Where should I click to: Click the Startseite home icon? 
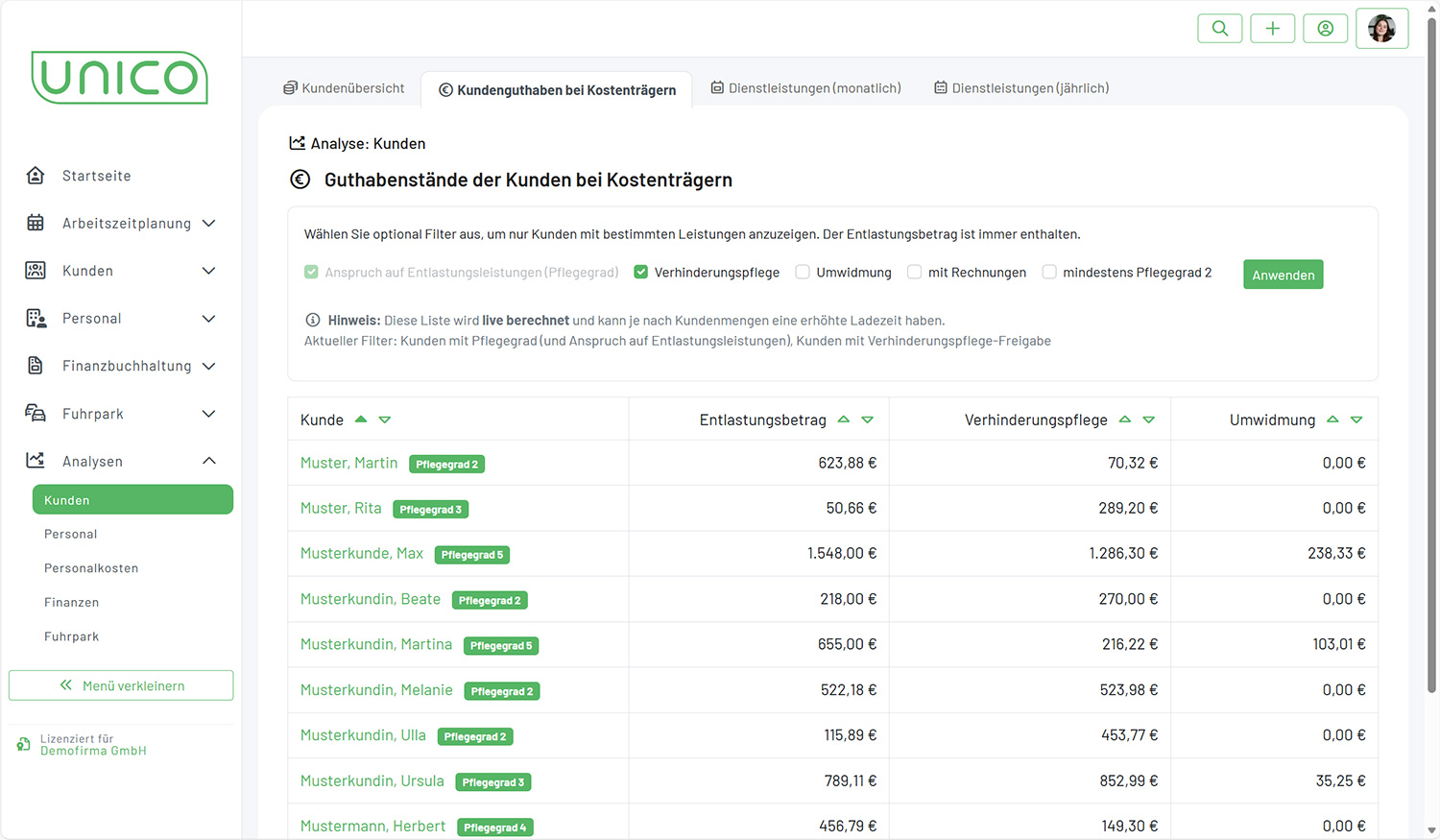[x=36, y=176]
